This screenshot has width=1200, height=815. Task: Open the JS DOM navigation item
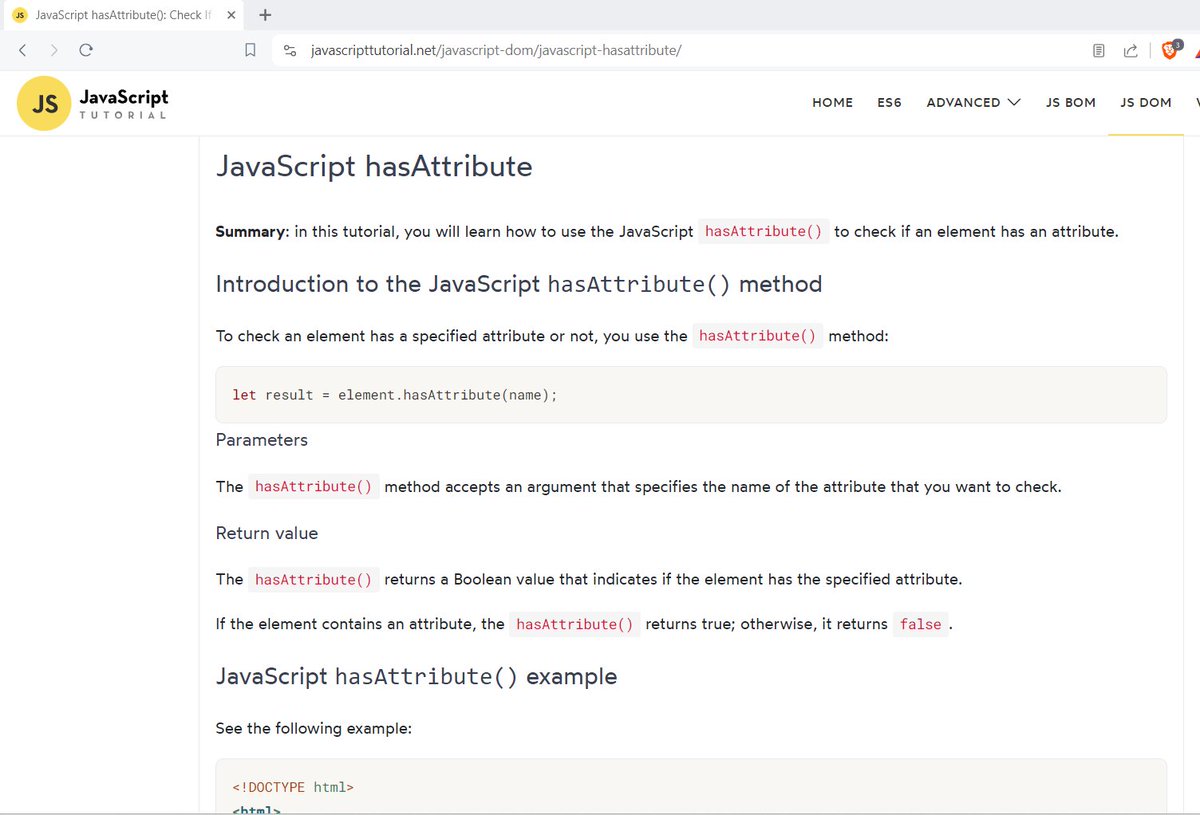1146,102
